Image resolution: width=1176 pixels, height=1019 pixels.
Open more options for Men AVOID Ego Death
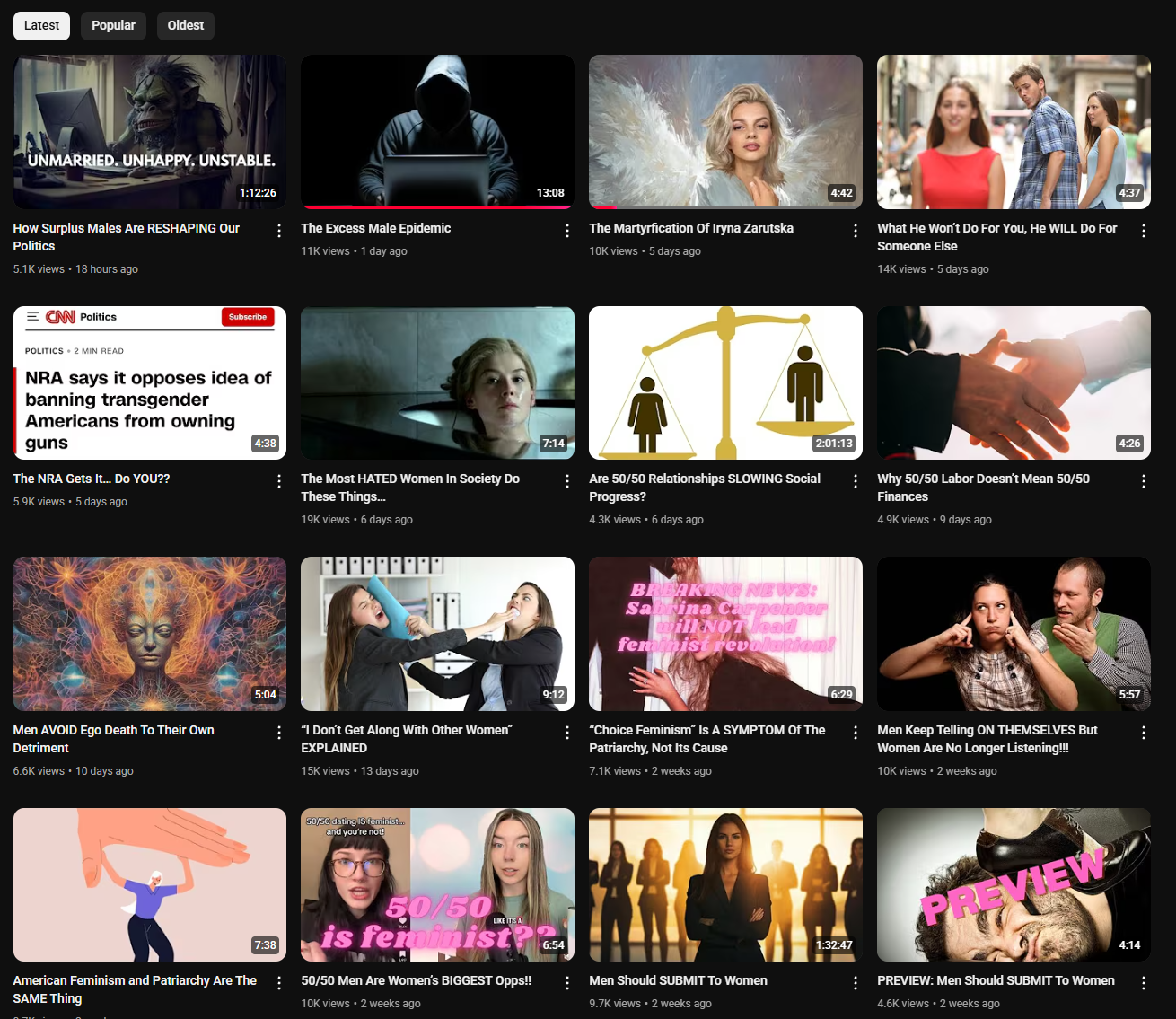click(x=279, y=733)
